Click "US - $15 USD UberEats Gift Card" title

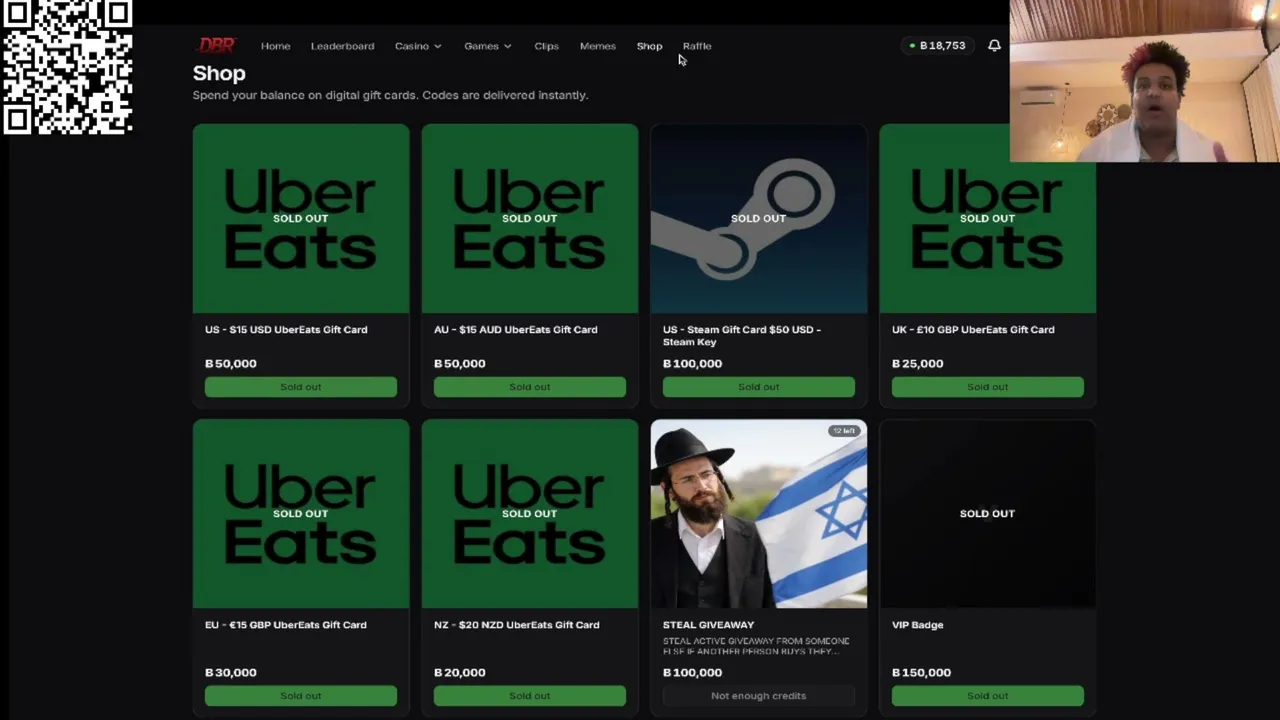[x=286, y=329]
